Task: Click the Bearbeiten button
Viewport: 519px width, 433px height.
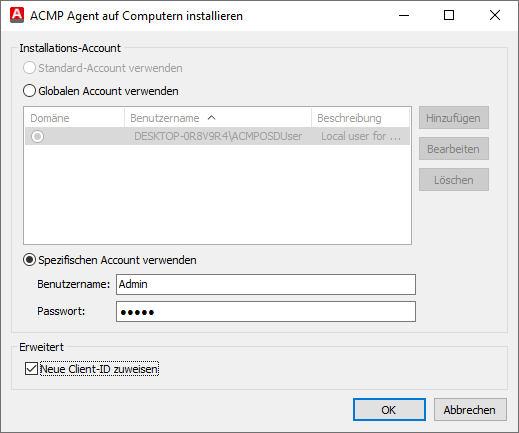Action: [454, 149]
